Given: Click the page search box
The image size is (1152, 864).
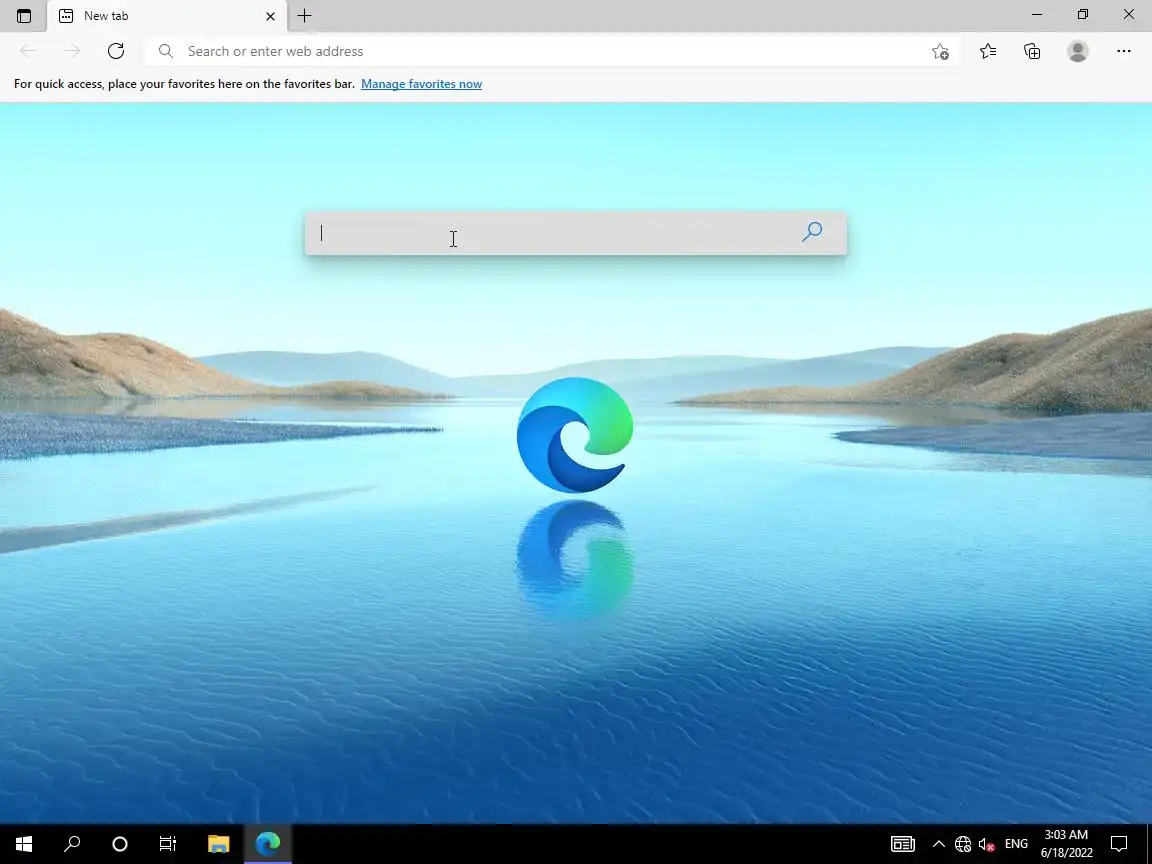Looking at the screenshot, I should [x=576, y=234].
